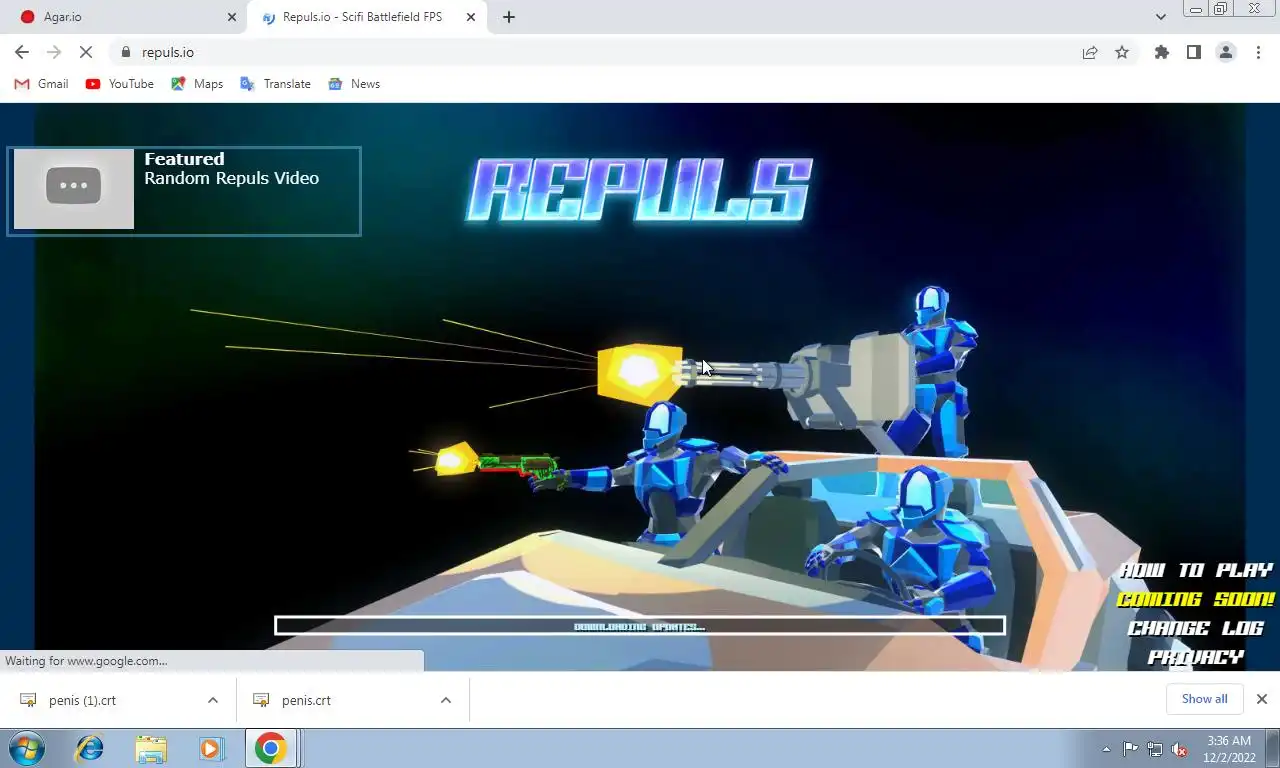Image resolution: width=1280 pixels, height=768 pixels.
Task: Expand options for penis (1).crt download
Action: pyautogui.click(x=213, y=700)
